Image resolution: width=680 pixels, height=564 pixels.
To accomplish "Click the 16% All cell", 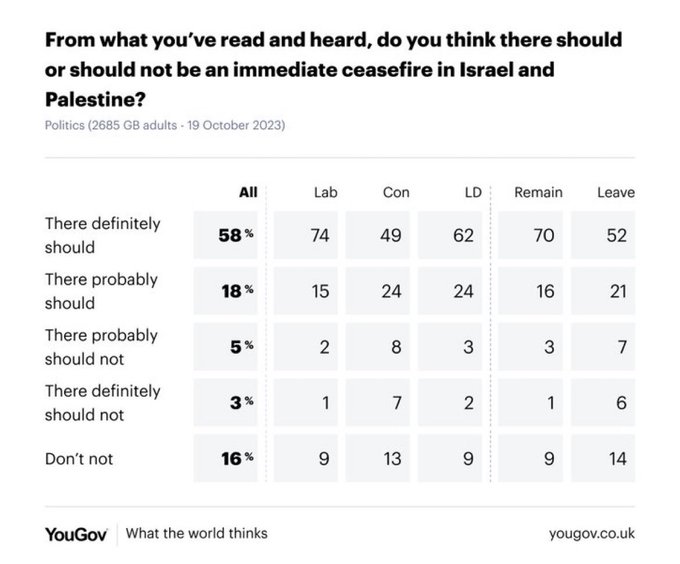I will (234, 457).
